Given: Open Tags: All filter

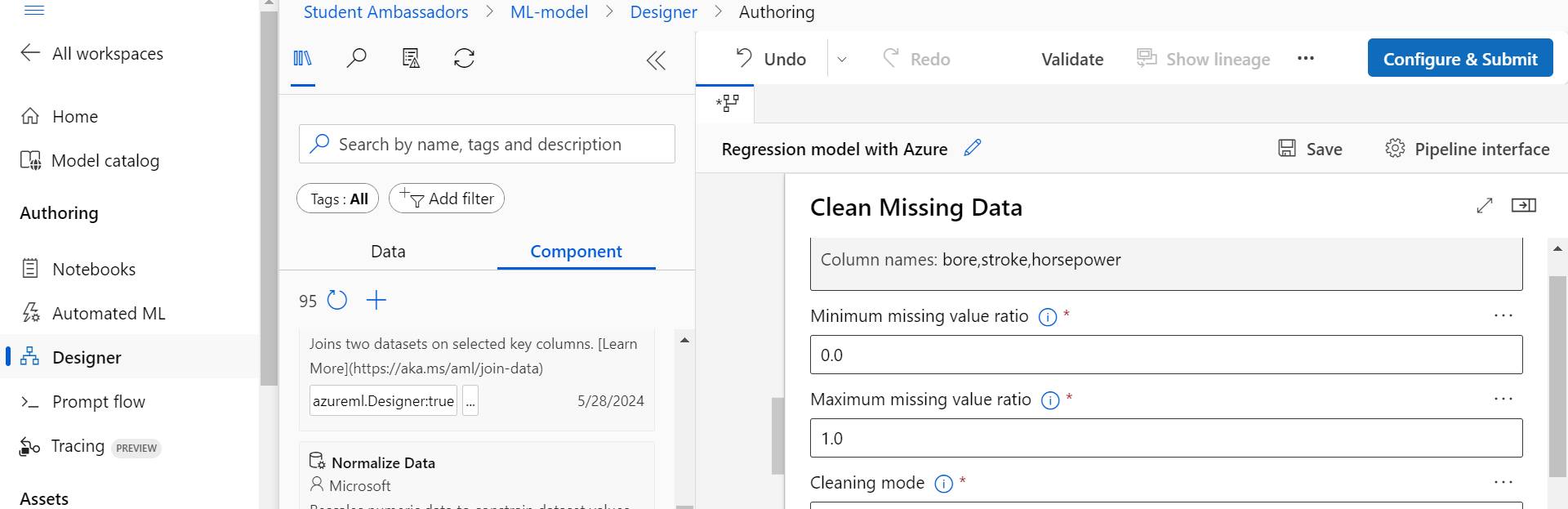Looking at the screenshot, I should coord(338,199).
